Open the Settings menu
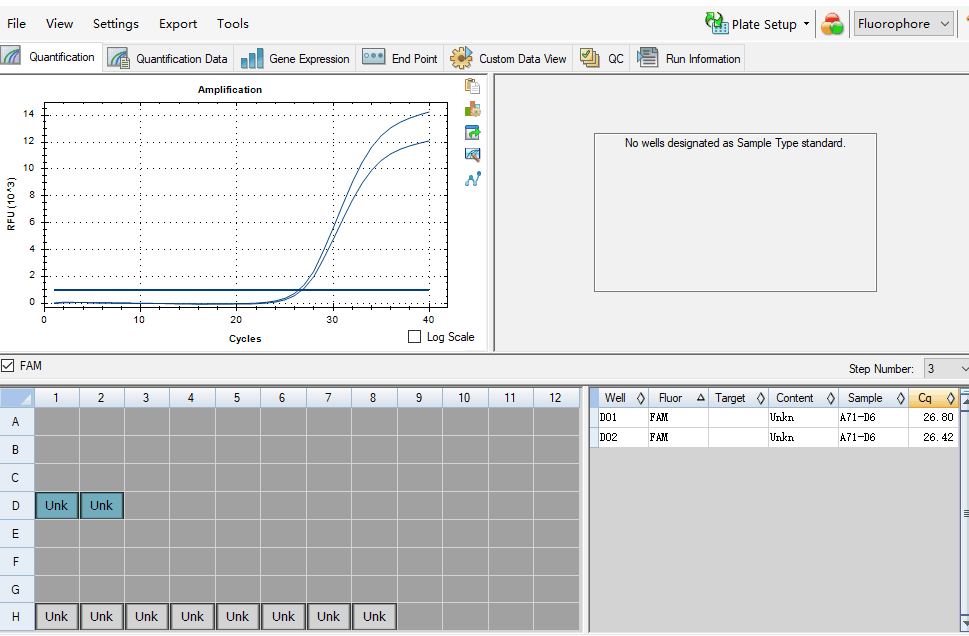 coord(116,23)
